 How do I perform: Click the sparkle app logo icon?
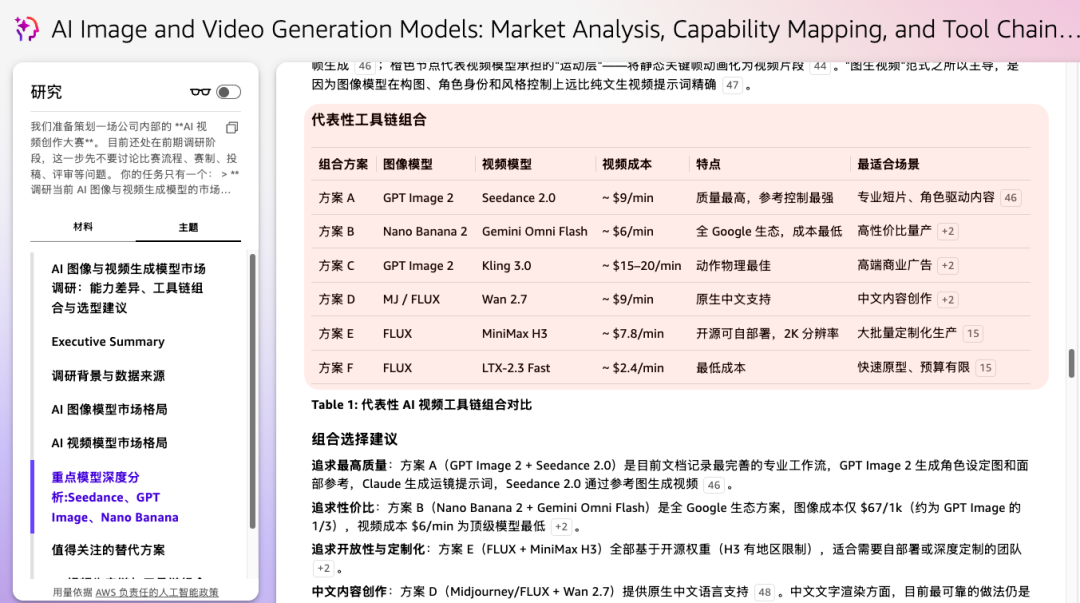pos(26,29)
